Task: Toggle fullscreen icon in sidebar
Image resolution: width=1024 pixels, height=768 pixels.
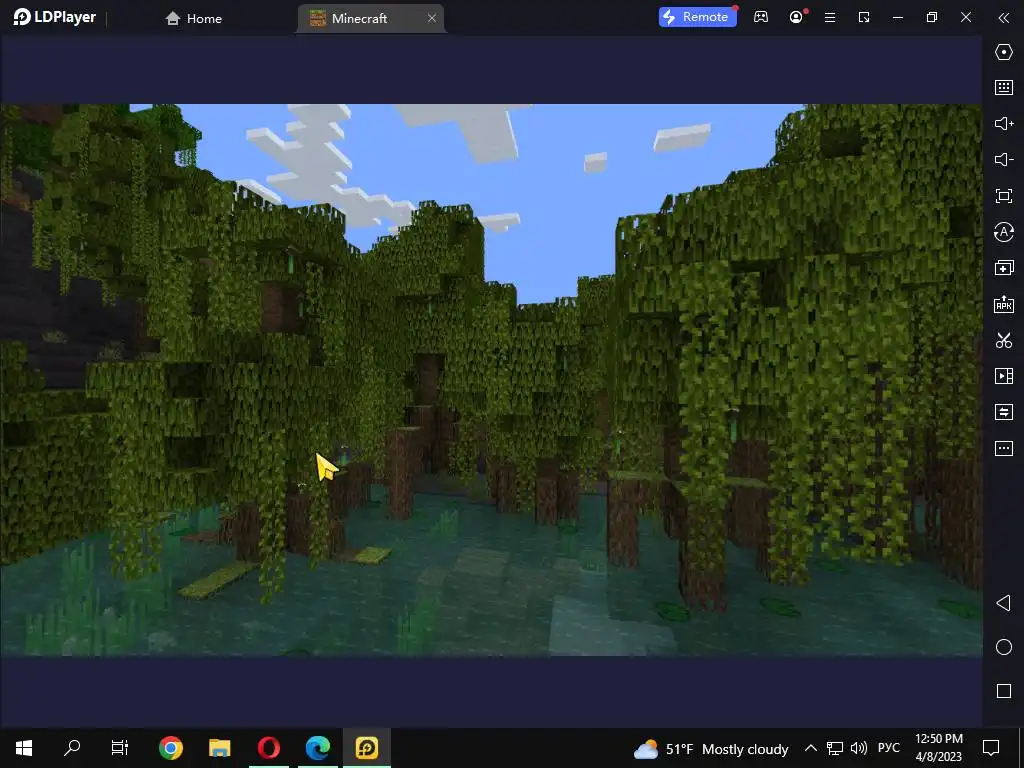Action: [x=1004, y=196]
